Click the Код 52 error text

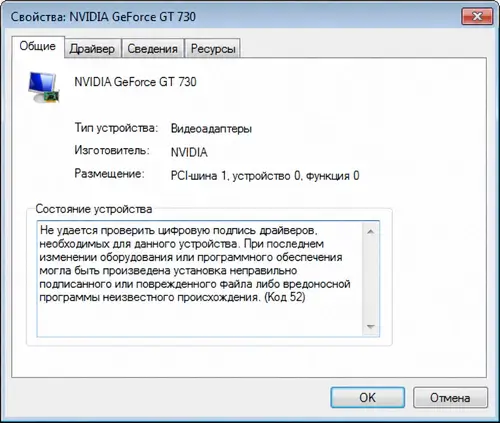click(285, 297)
